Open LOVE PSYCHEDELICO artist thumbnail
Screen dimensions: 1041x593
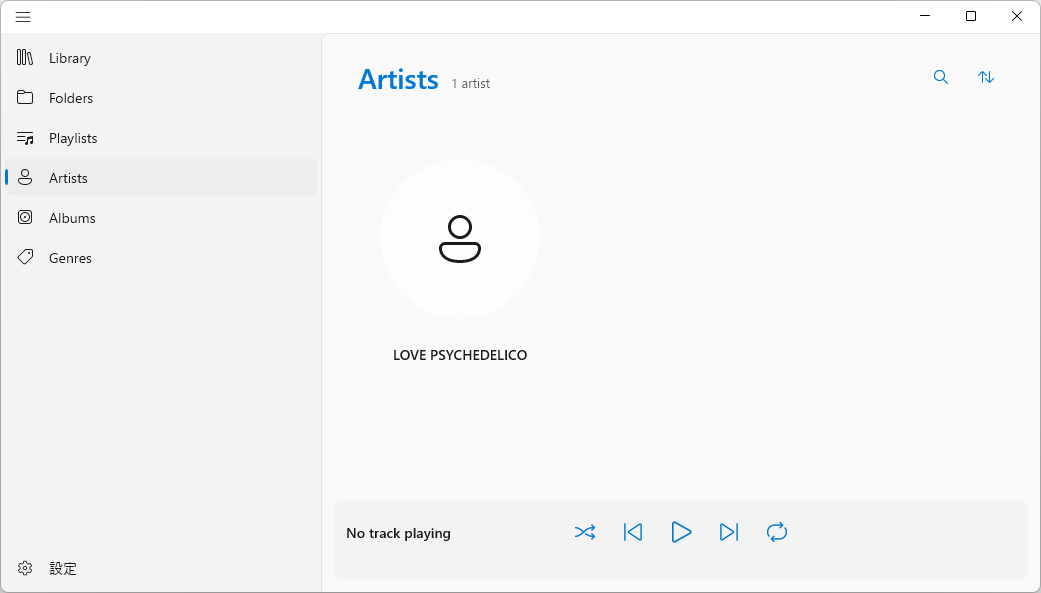click(x=460, y=239)
